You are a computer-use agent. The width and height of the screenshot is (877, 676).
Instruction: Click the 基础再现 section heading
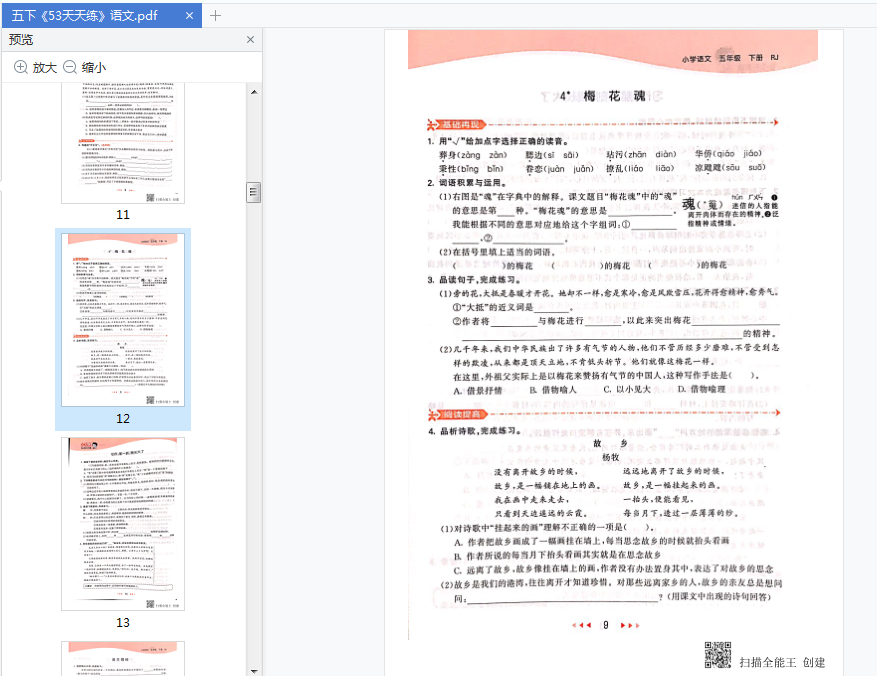point(460,124)
